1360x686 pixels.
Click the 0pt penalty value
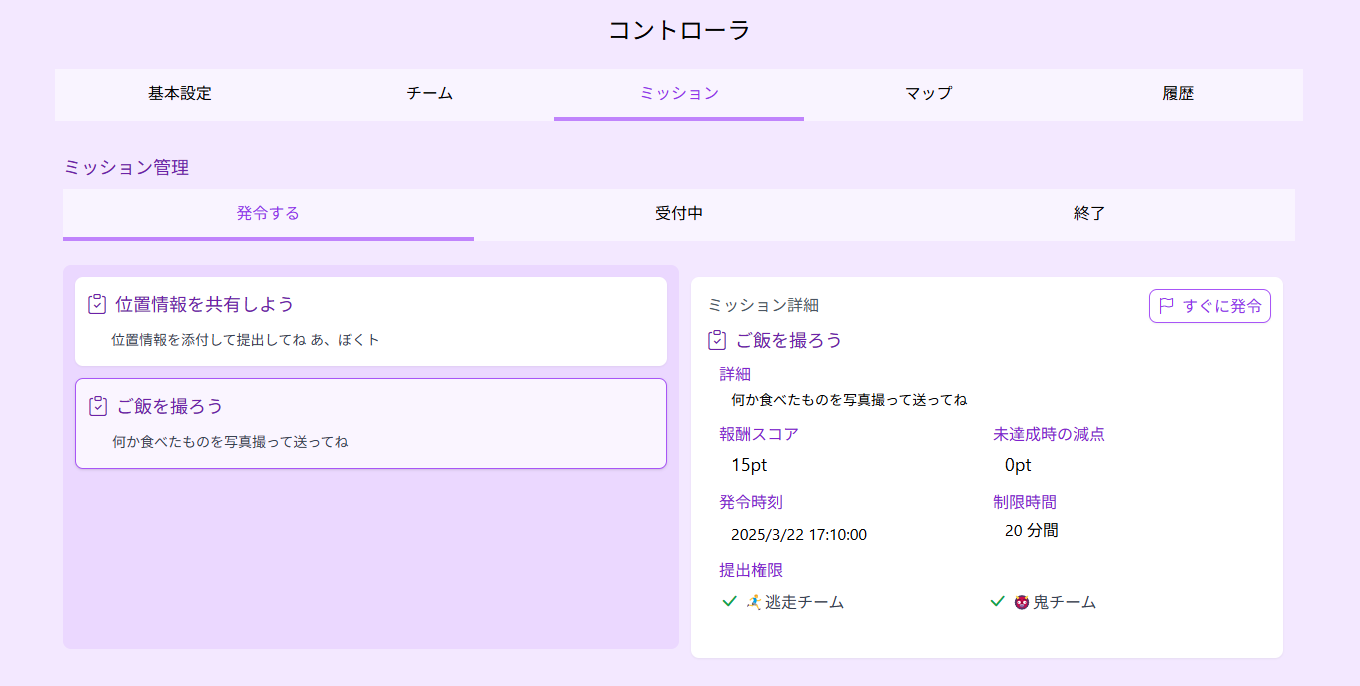1018,465
